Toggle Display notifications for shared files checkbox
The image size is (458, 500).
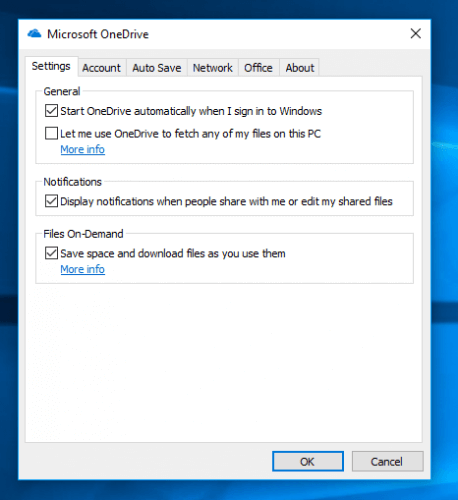point(51,201)
